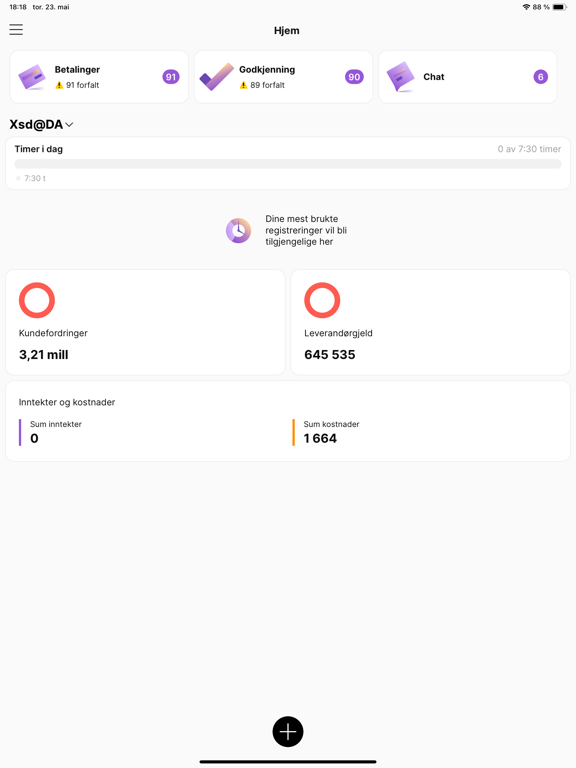Tap the Godkjenning overdue warning triangle
The height and width of the screenshot is (768, 576).
click(x=243, y=85)
